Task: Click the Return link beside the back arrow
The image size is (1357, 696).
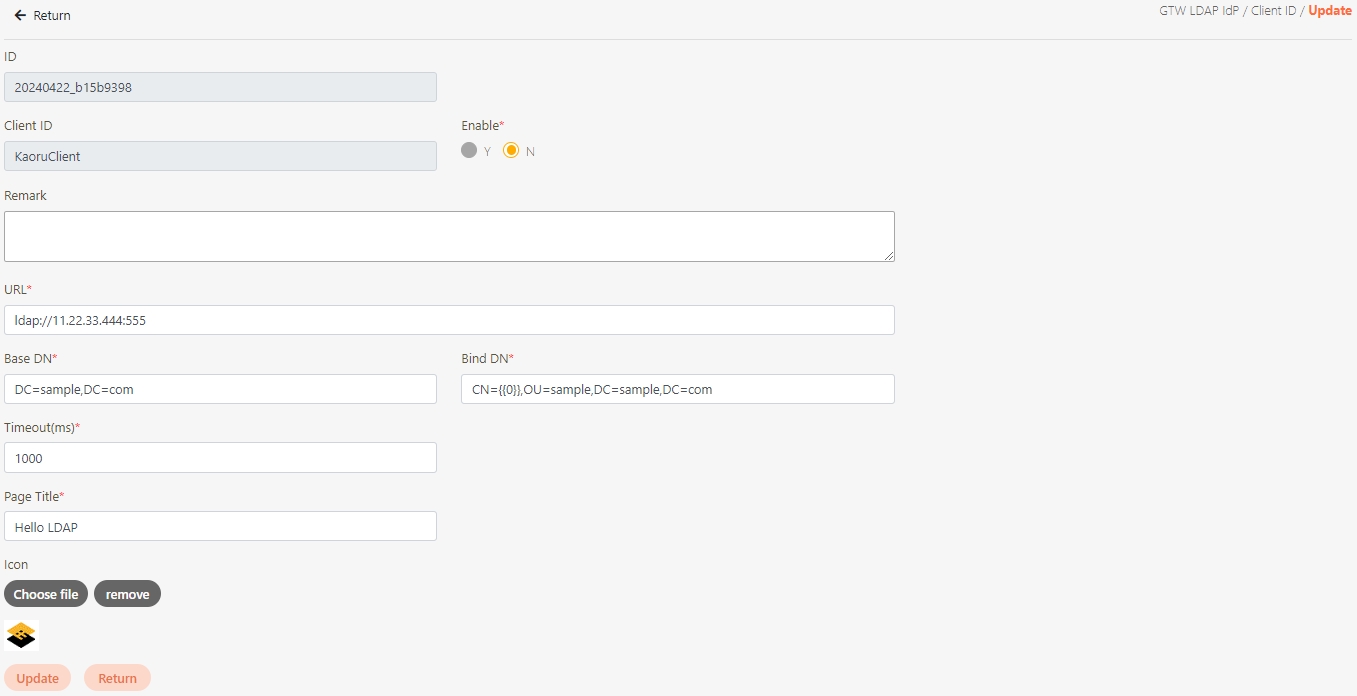Action: (x=52, y=16)
